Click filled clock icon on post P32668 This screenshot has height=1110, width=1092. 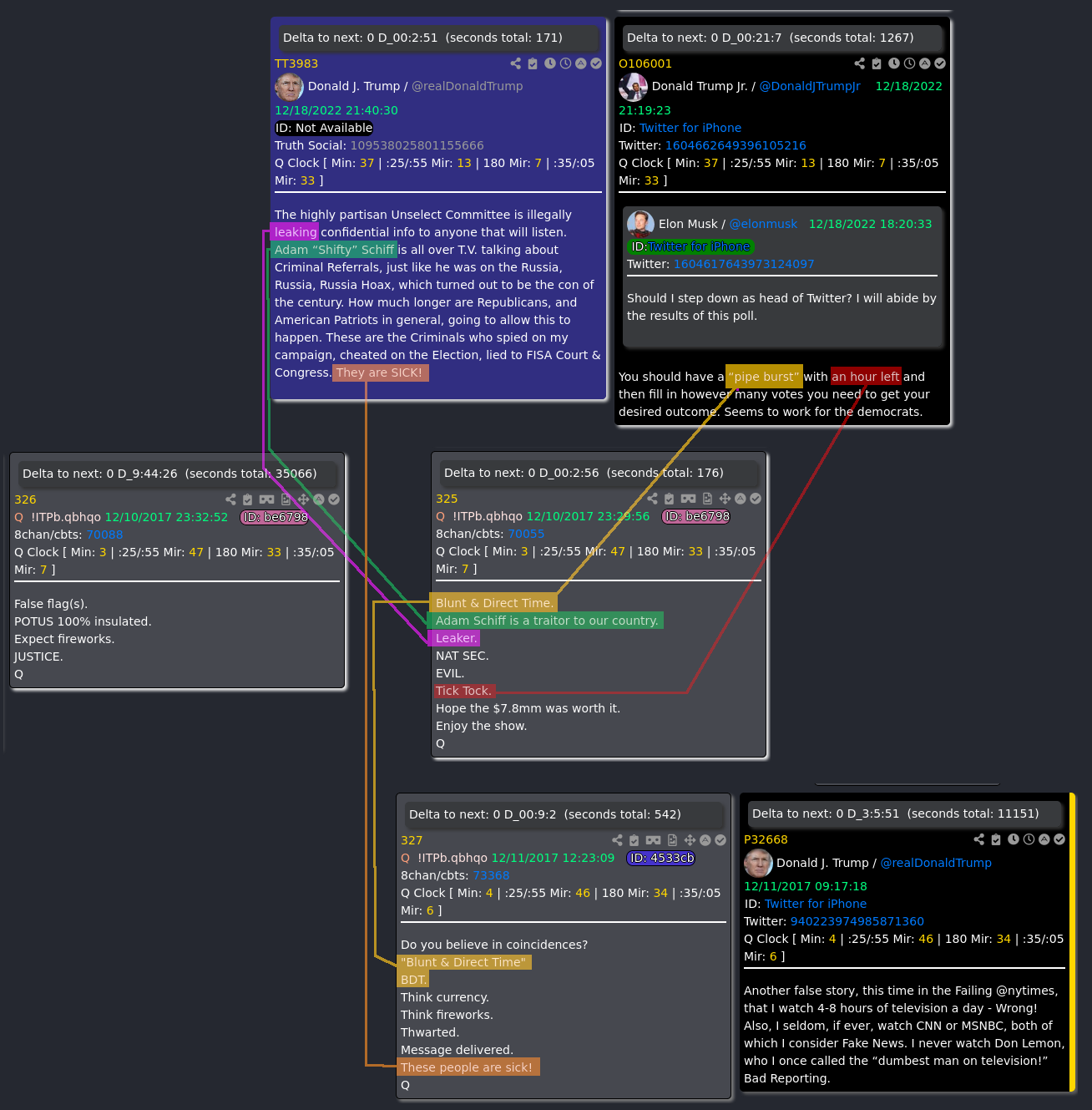pos(1014,839)
